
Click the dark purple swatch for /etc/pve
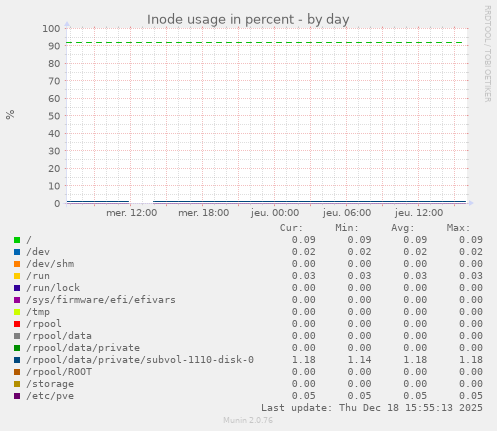pyautogui.click(x=17, y=396)
